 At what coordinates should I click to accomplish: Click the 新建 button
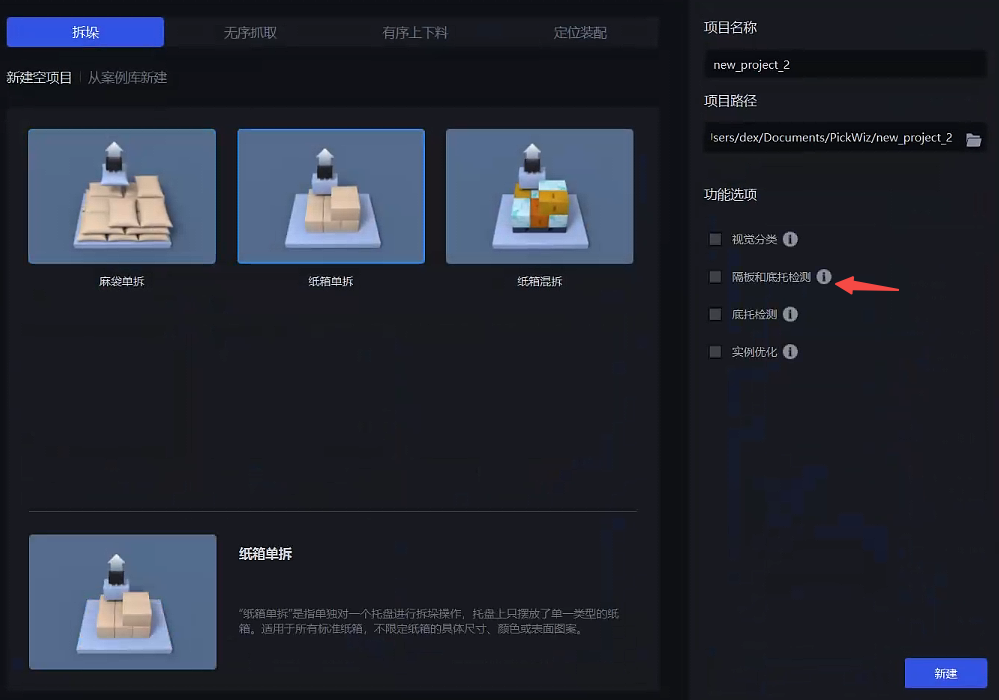945,673
